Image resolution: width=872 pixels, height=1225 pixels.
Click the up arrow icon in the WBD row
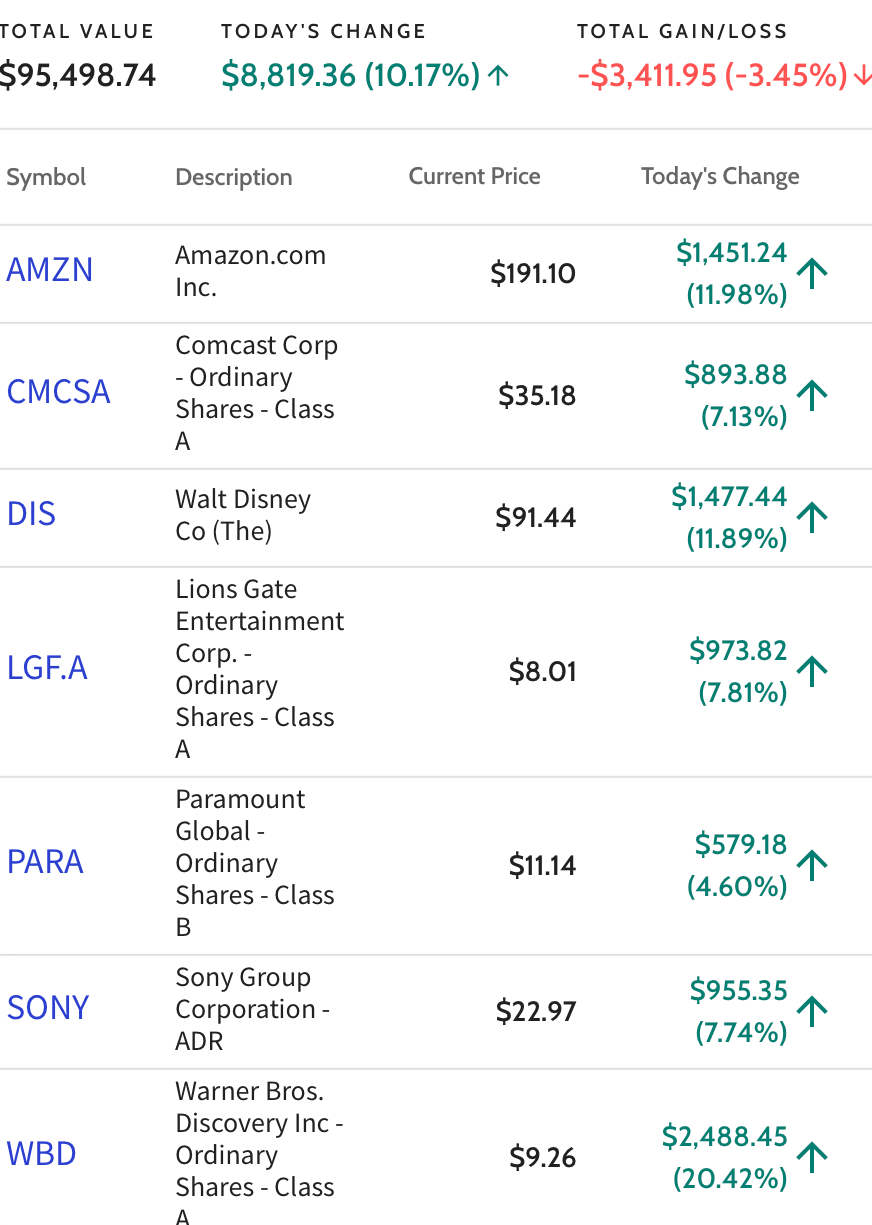pyautogui.click(x=813, y=1156)
